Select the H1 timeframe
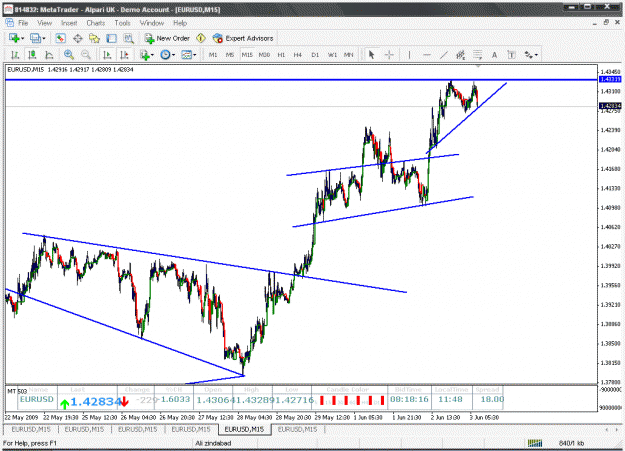The image size is (625, 451). click(281, 55)
